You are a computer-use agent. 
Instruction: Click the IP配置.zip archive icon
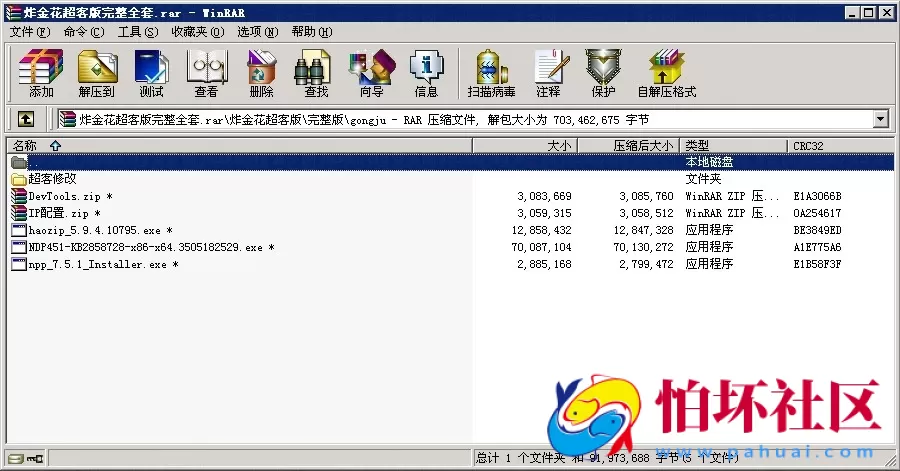19,213
